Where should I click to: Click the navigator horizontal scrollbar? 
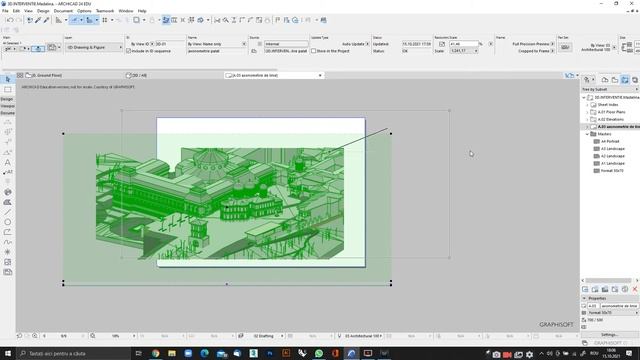coord(609,280)
